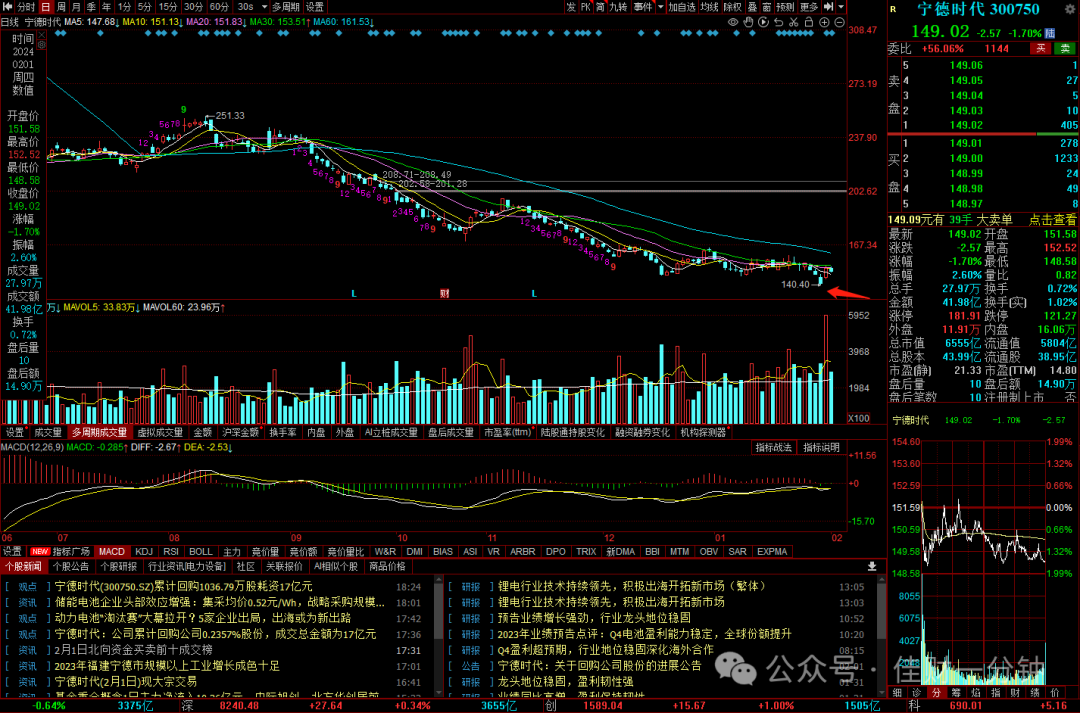Open the 多周期 multi-period view
Image resolution: width=1080 pixels, height=713 pixels.
pyautogui.click(x=285, y=7)
